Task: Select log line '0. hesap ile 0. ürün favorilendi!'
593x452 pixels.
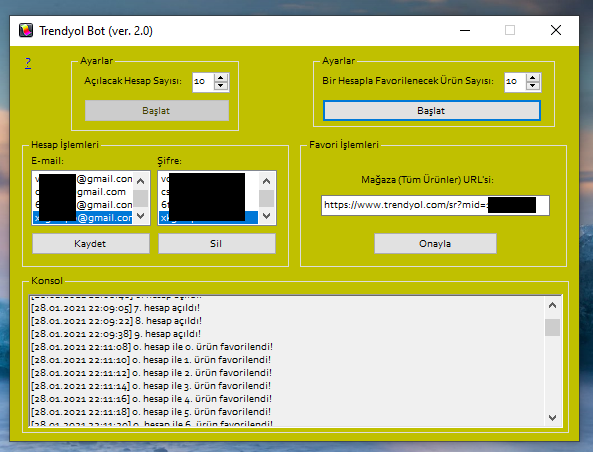Action: point(152,347)
